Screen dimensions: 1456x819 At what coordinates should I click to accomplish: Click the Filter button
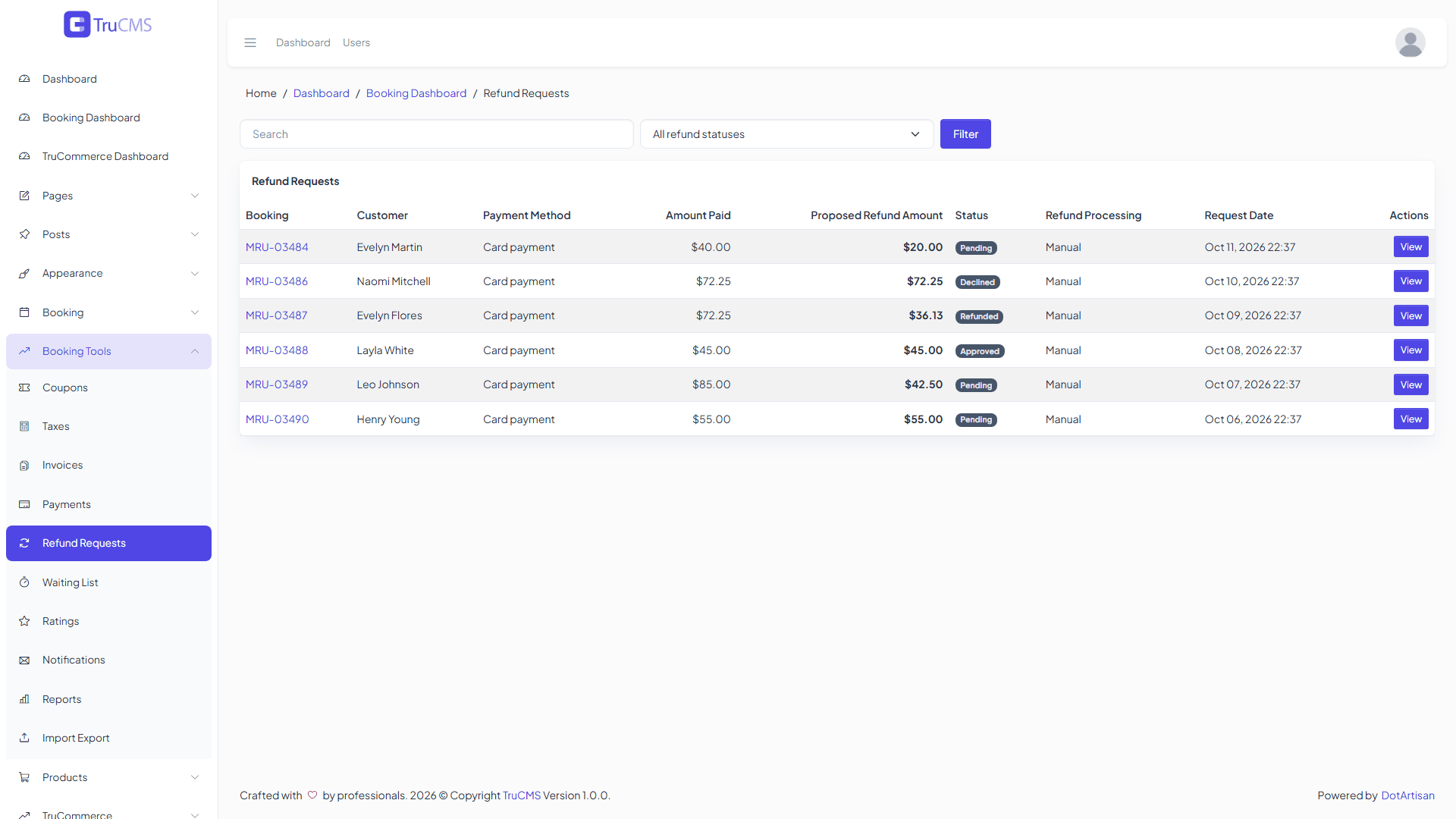(x=965, y=134)
